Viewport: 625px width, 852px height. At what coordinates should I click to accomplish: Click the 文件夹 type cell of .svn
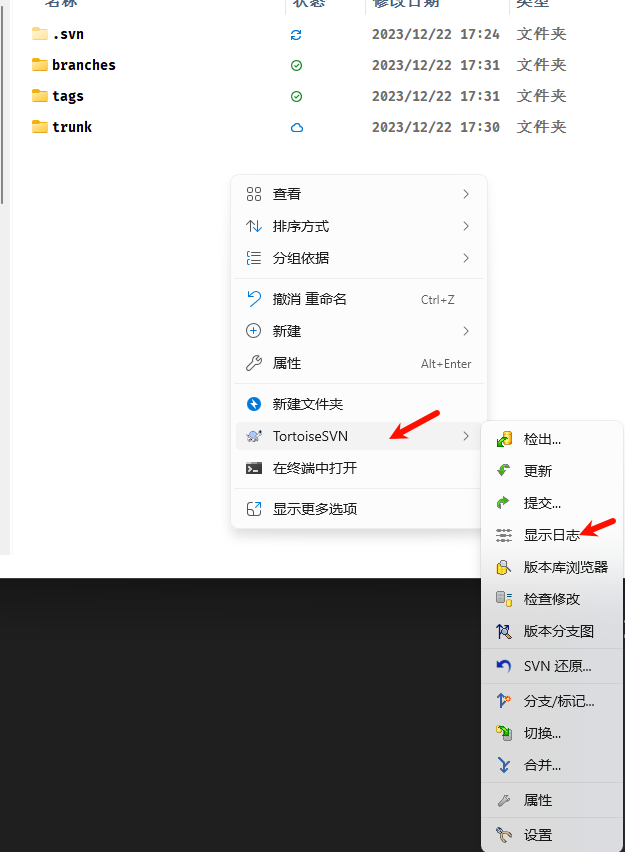click(541, 34)
